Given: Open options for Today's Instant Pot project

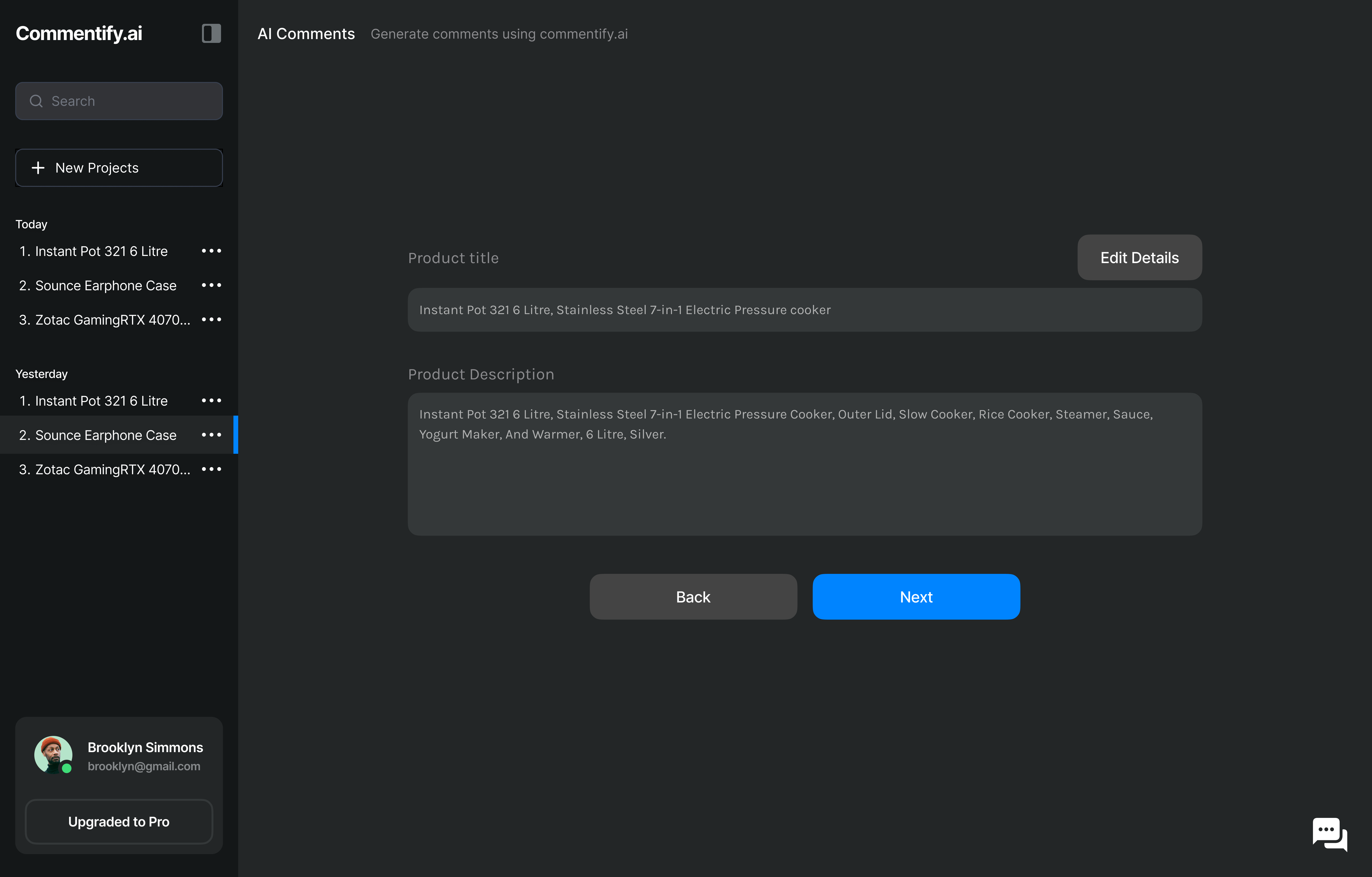Looking at the screenshot, I should 211,251.
